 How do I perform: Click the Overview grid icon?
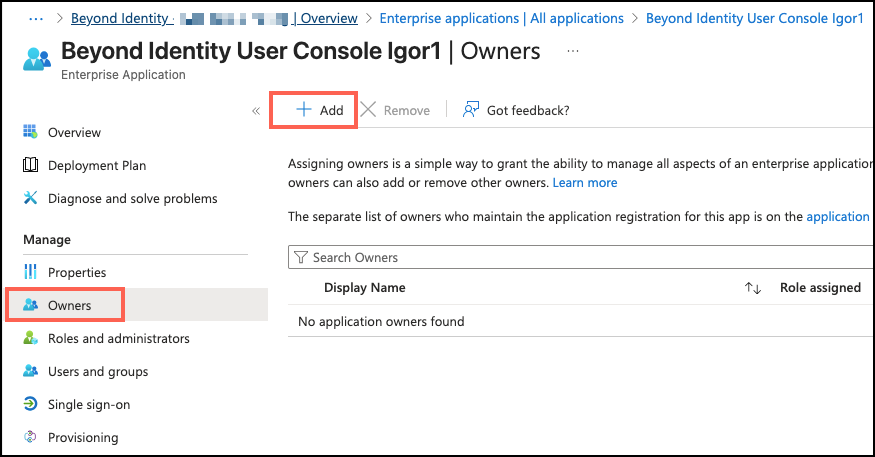point(30,132)
